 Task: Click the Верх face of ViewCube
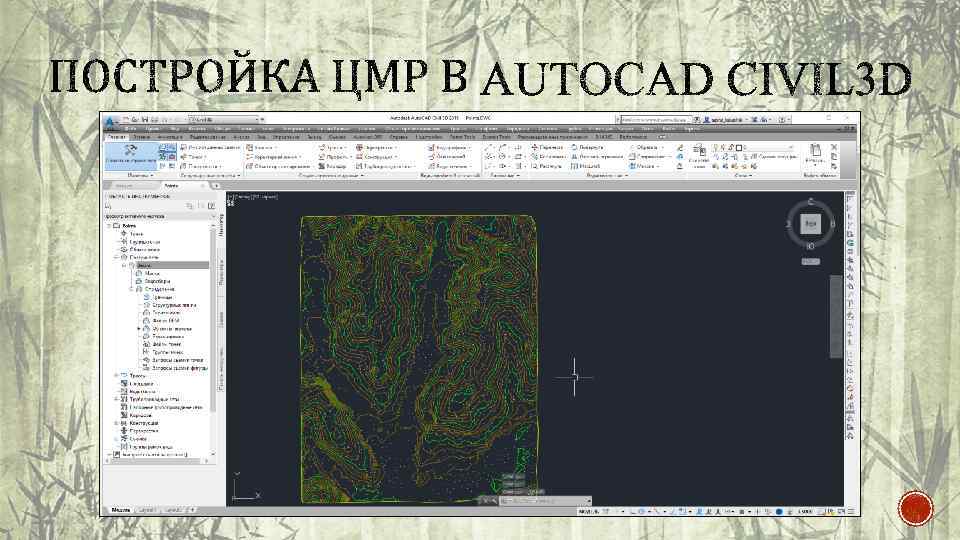tap(811, 223)
